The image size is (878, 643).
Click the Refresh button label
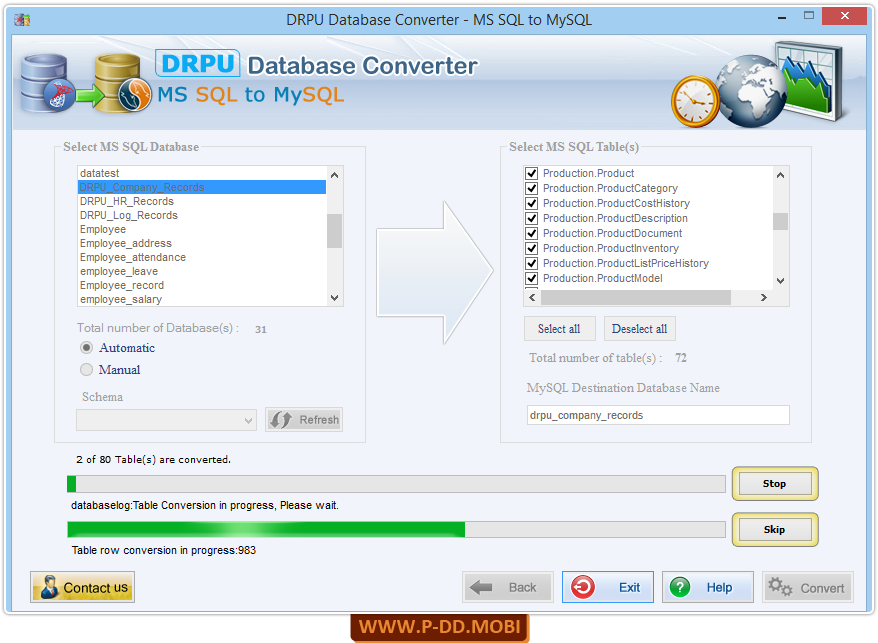click(x=319, y=420)
